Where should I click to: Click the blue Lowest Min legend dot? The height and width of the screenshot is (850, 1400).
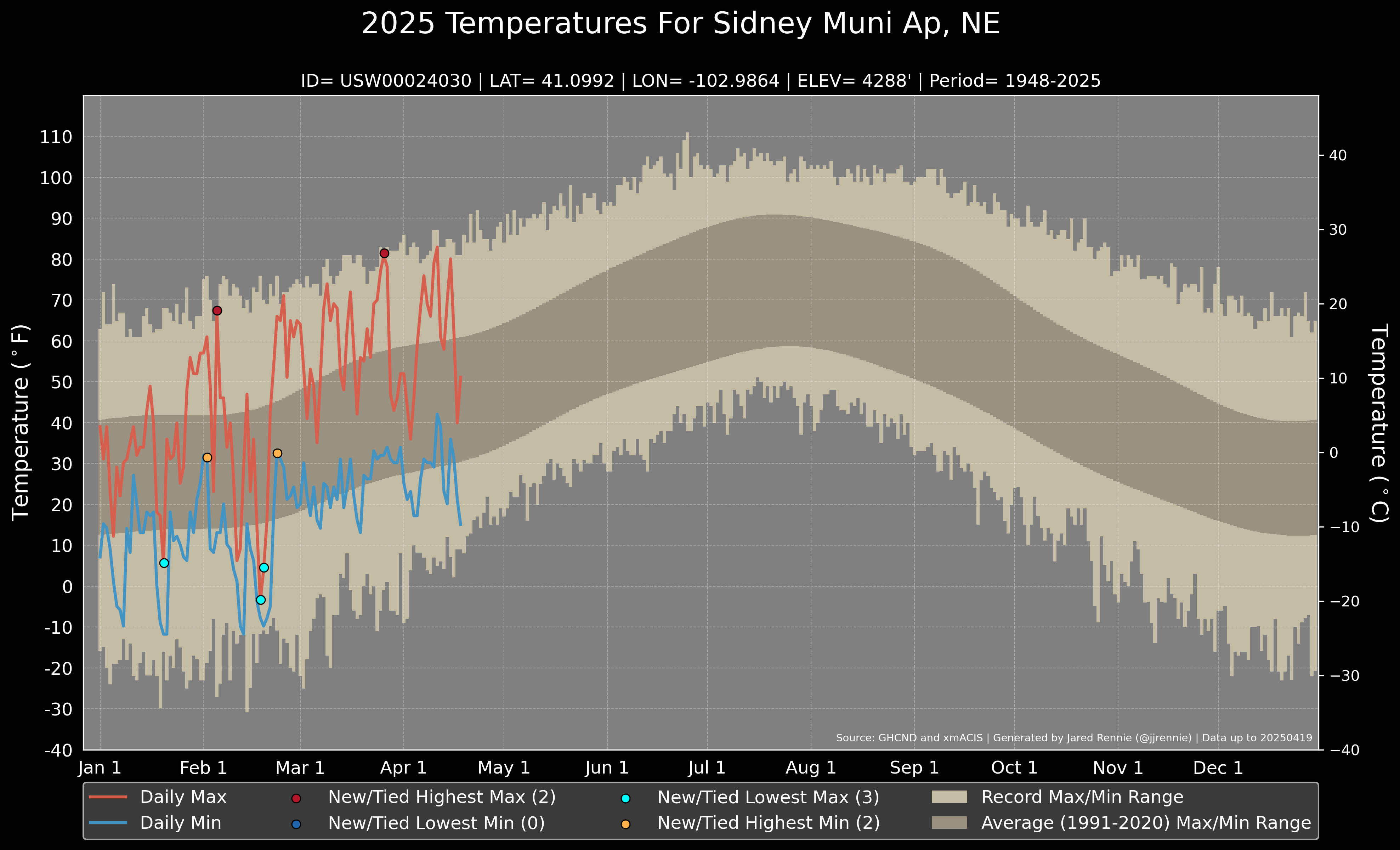point(296,824)
